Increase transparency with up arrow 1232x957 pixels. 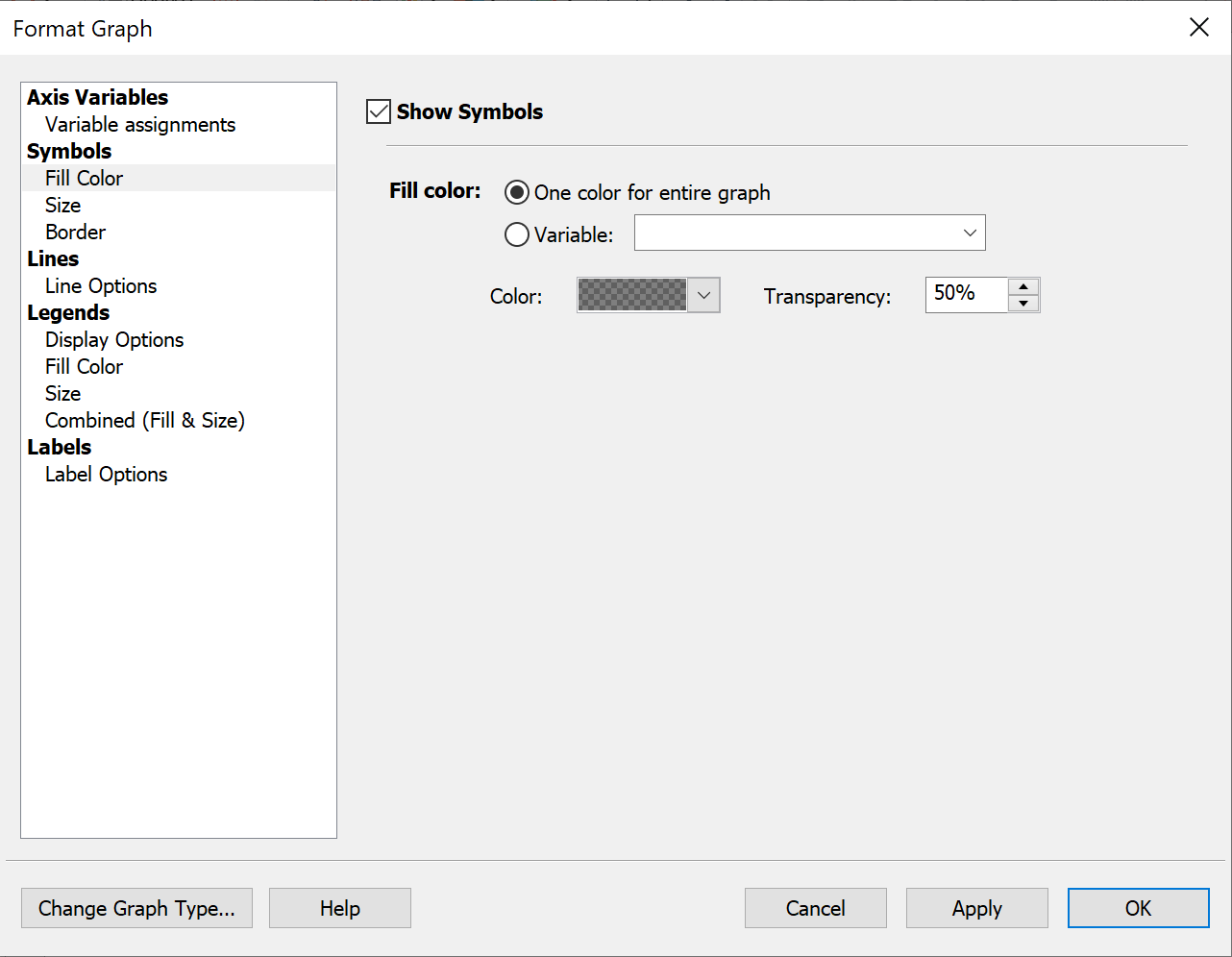click(x=1023, y=286)
